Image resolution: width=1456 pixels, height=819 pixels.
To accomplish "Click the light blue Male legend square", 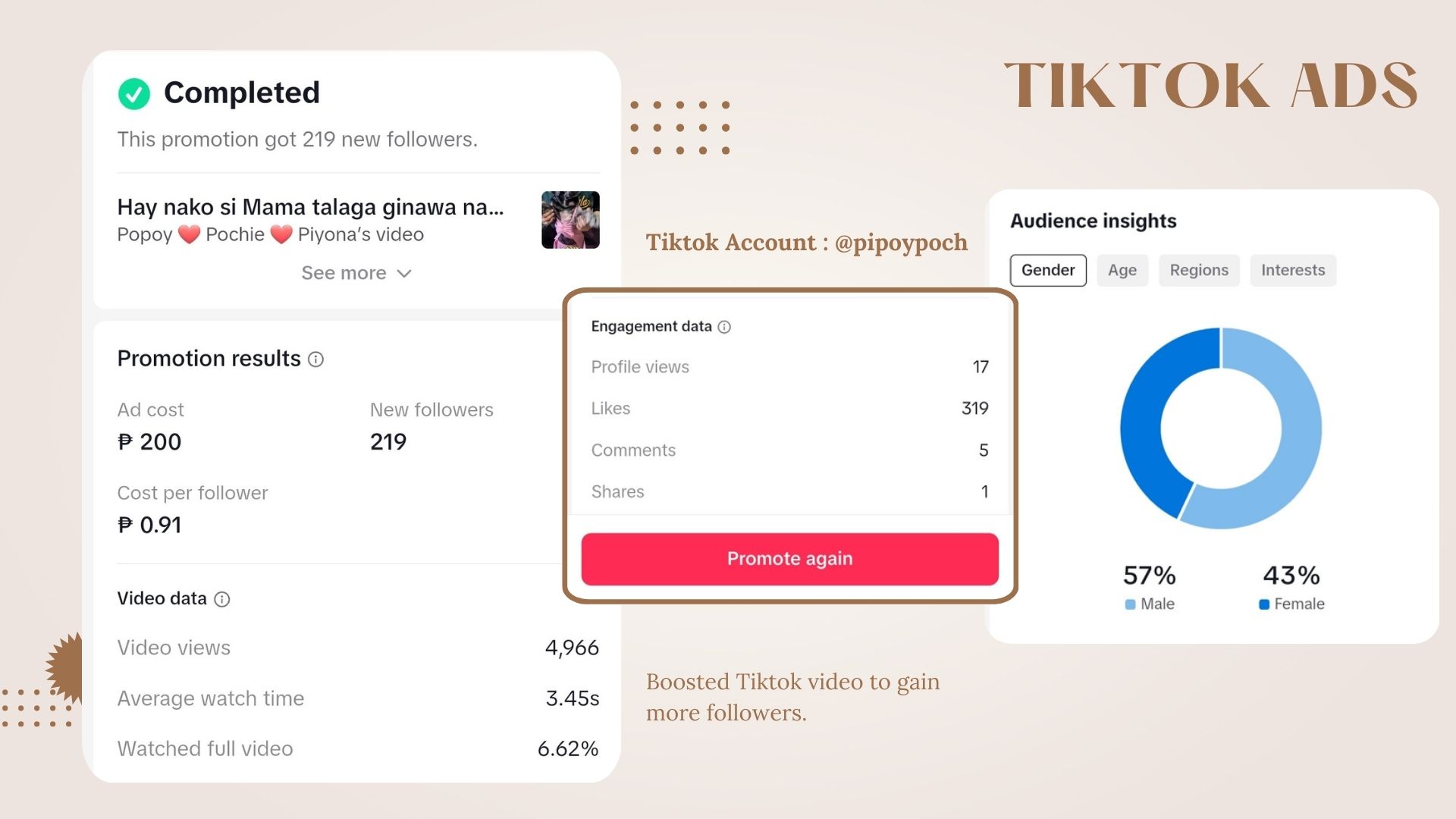I will (1130, 604).
